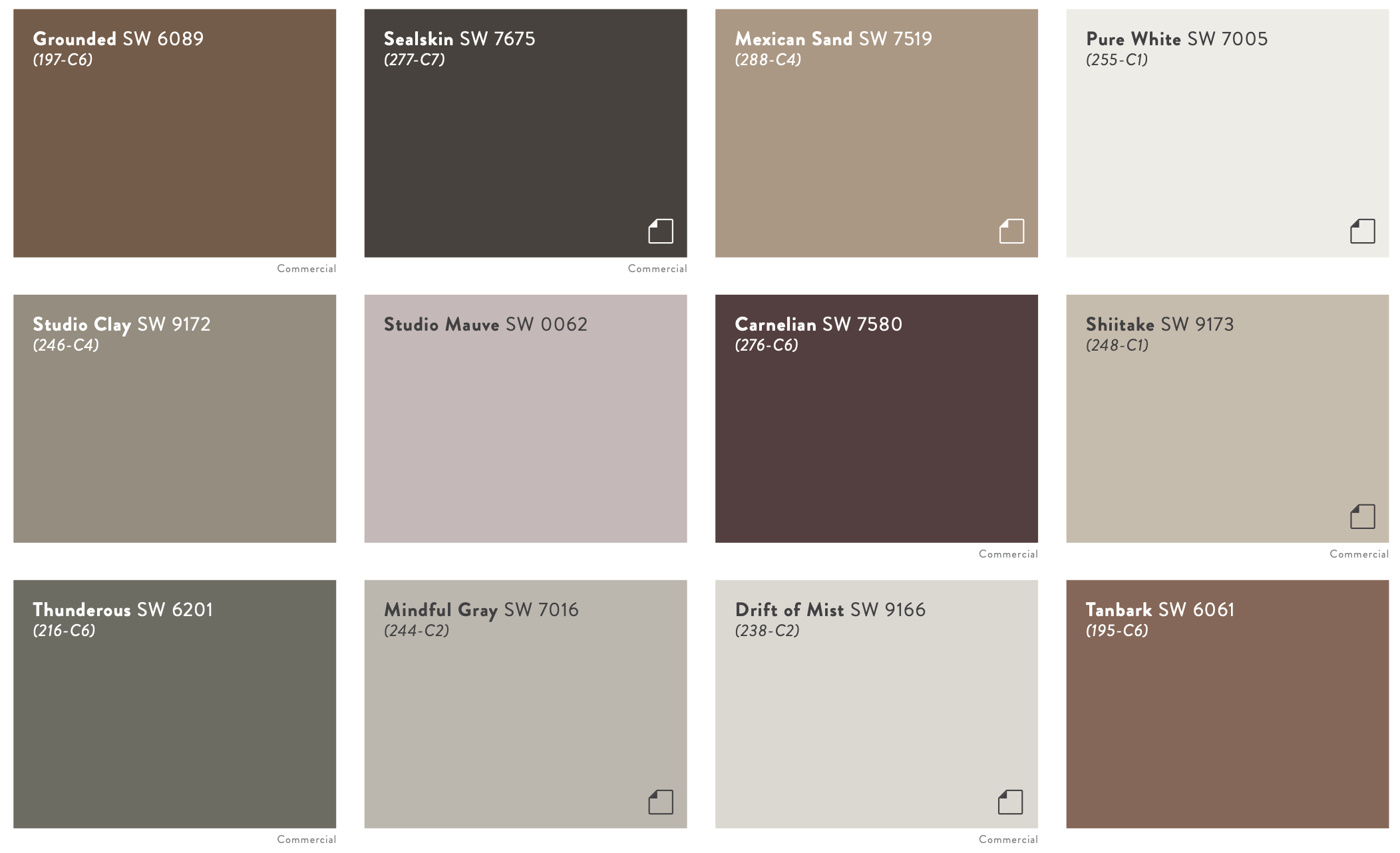Click the Commercial label below Shiitake

pyautogui.click(x=1359, y=554)
